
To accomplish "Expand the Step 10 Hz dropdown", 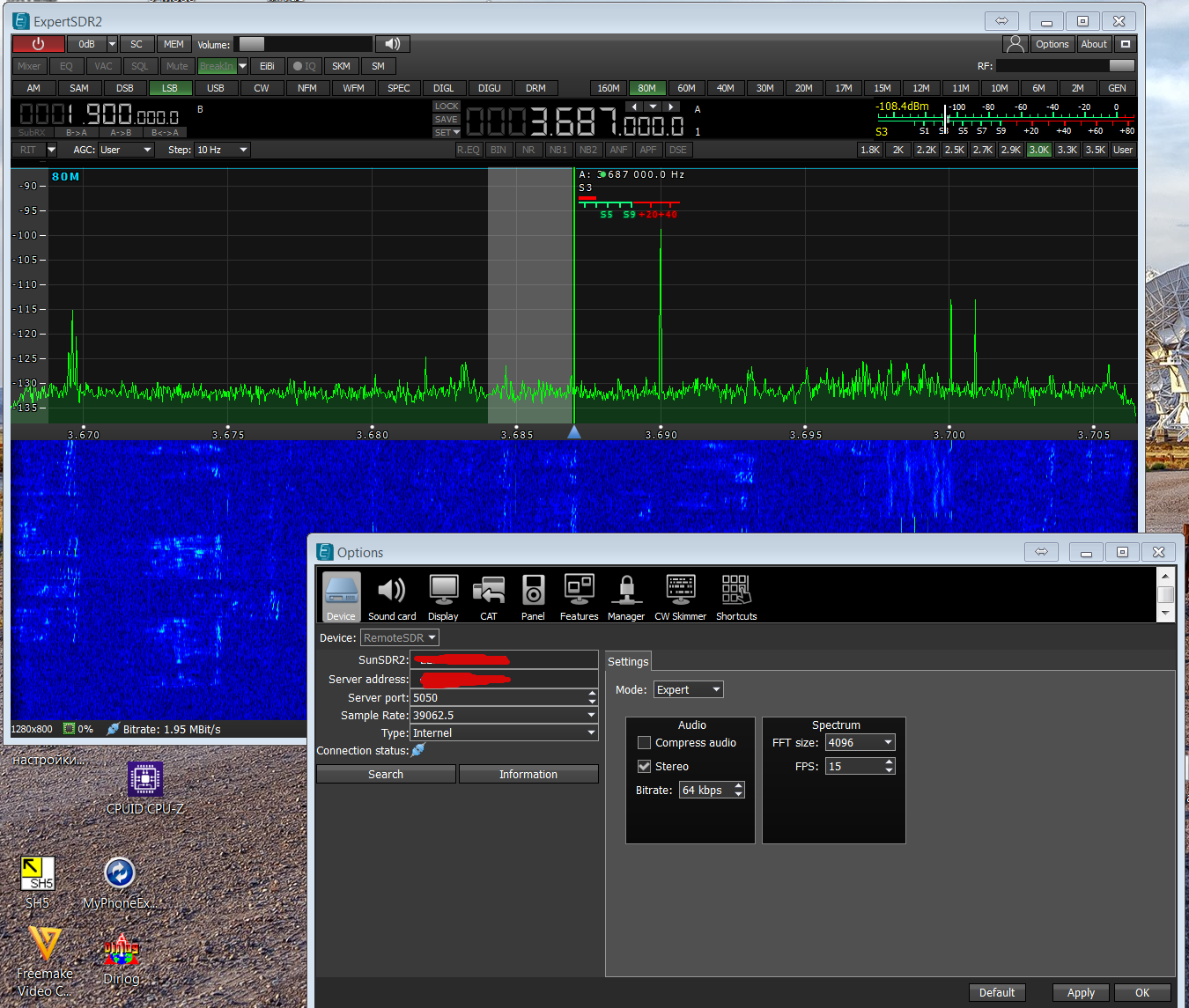I will [x=223, y=150].
